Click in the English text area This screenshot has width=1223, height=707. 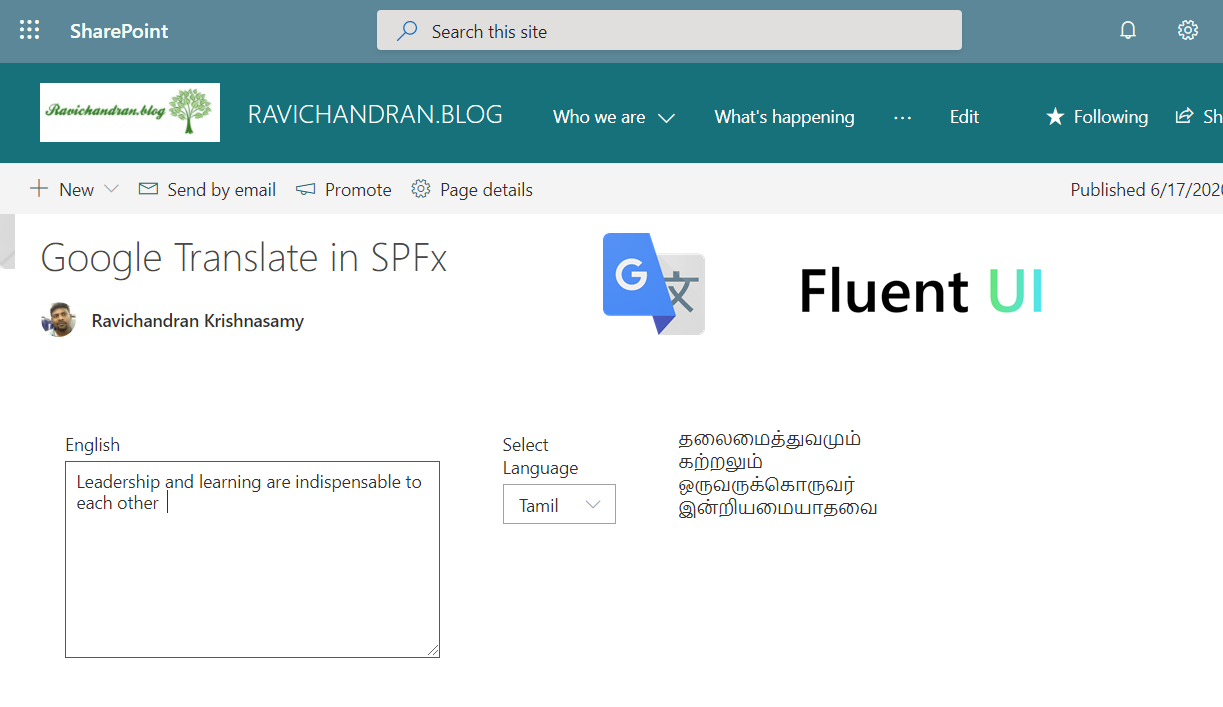(x=252, y=580)
